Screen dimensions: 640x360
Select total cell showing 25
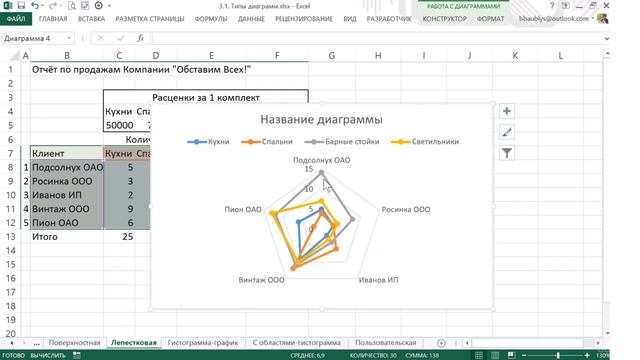coord(119,237)
